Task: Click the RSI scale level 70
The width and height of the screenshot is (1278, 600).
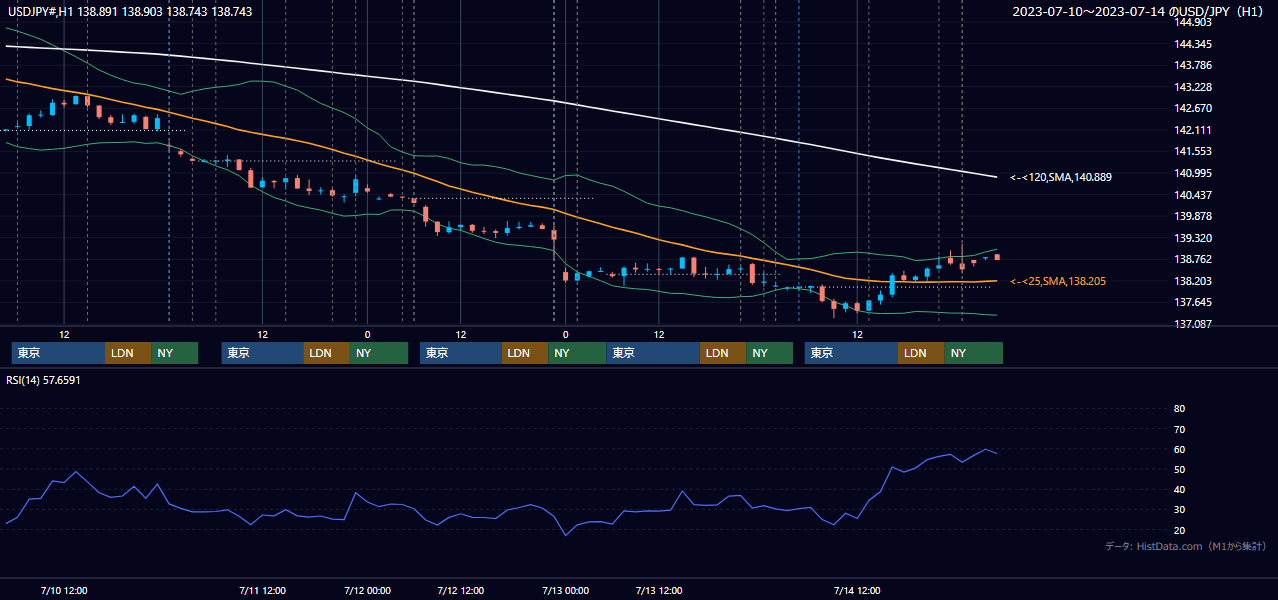Action: [1179, 429]
